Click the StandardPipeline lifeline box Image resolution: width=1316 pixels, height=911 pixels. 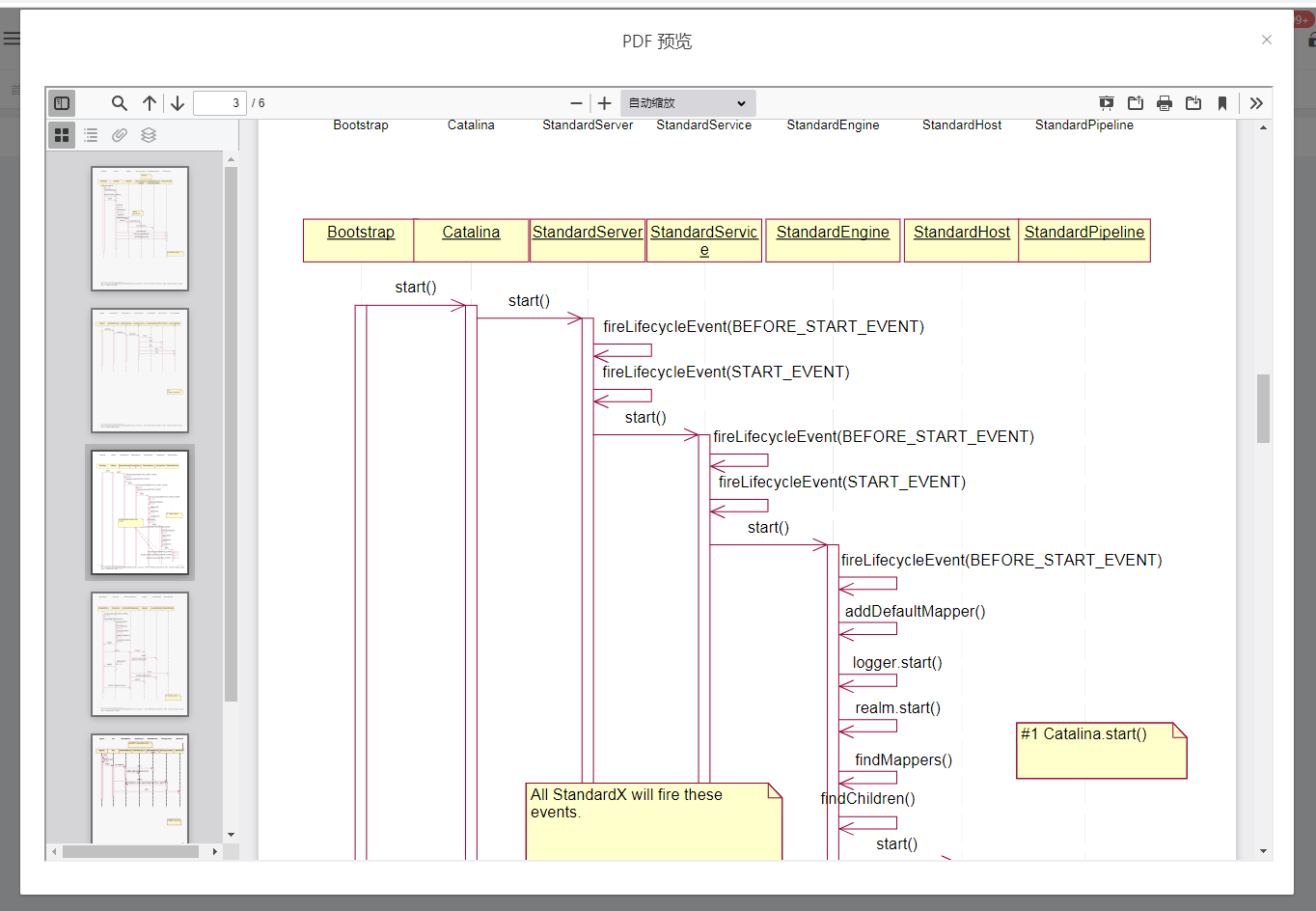coord(1084,240)
